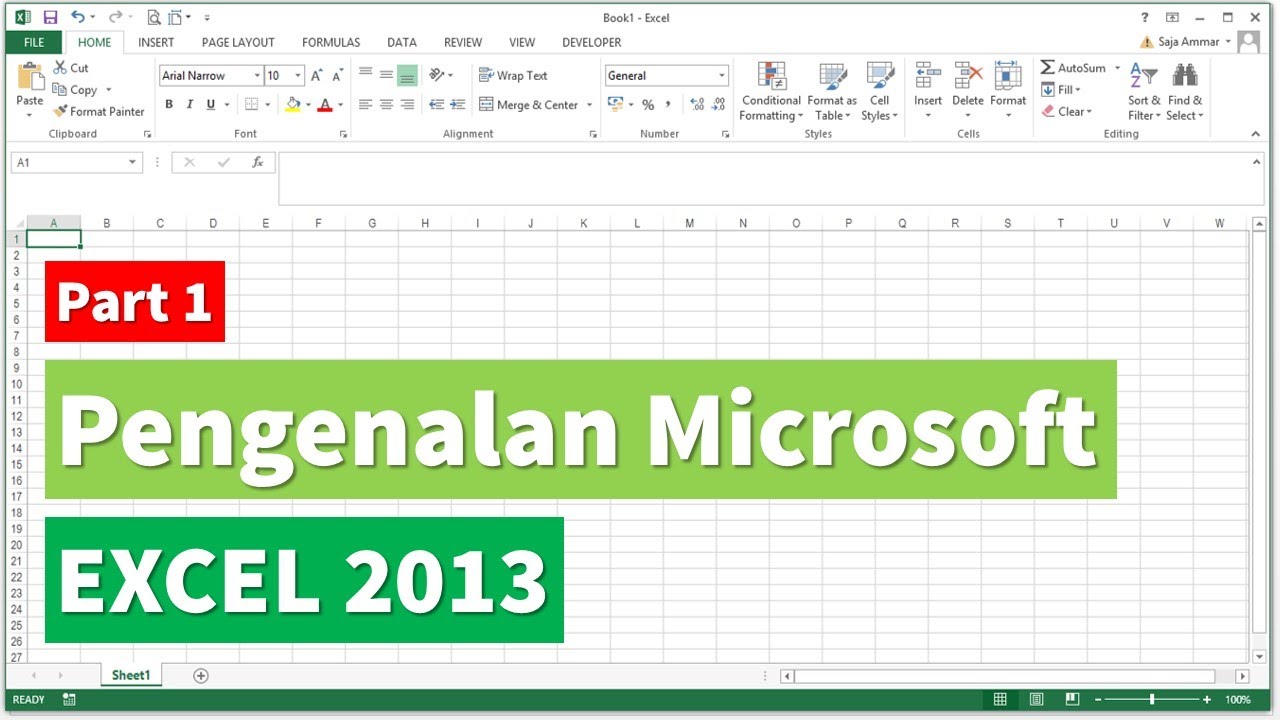Increase font size

317,76
